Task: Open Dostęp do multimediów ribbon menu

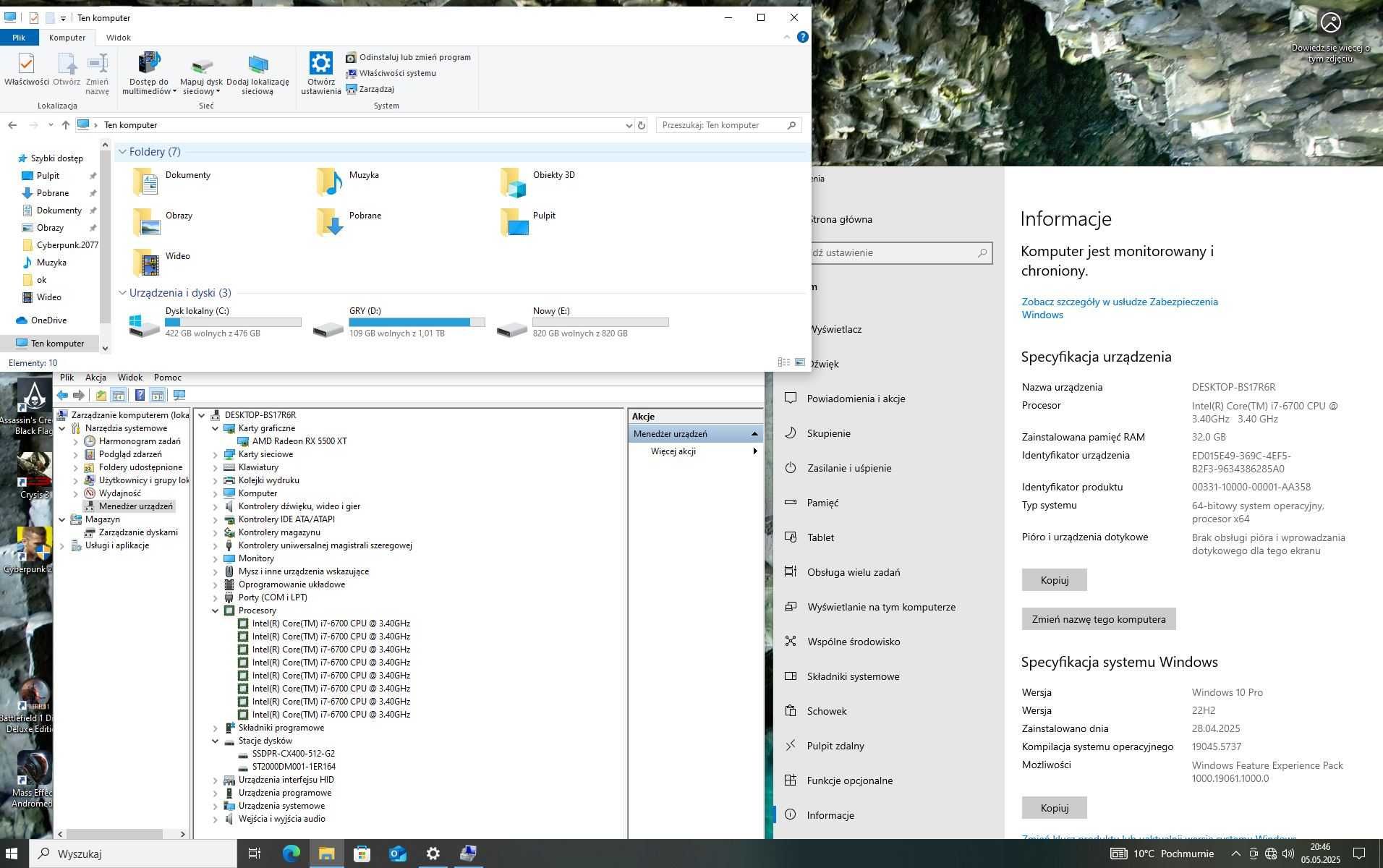Action: pos(149,73)
